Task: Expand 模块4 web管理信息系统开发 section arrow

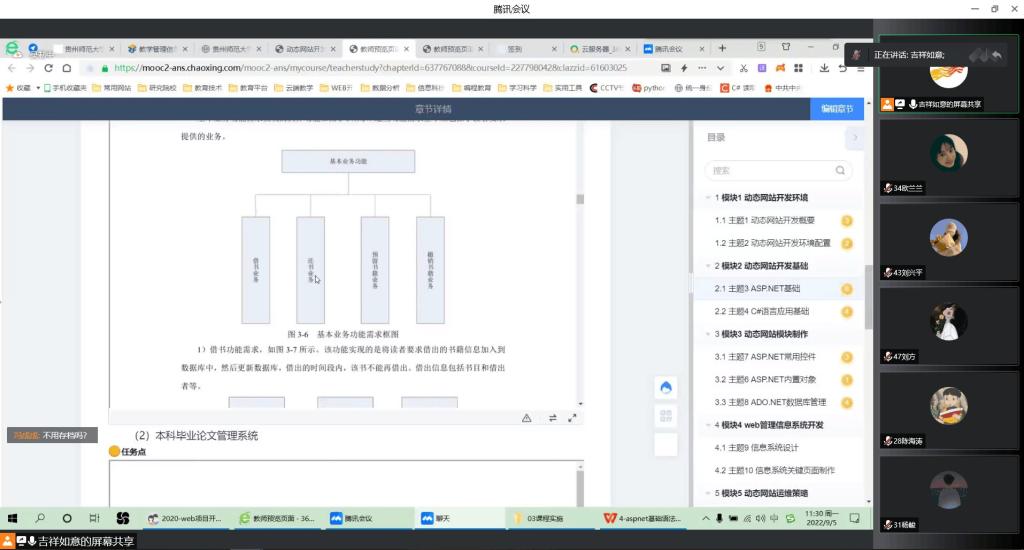Action: click(x=708, y=425)
